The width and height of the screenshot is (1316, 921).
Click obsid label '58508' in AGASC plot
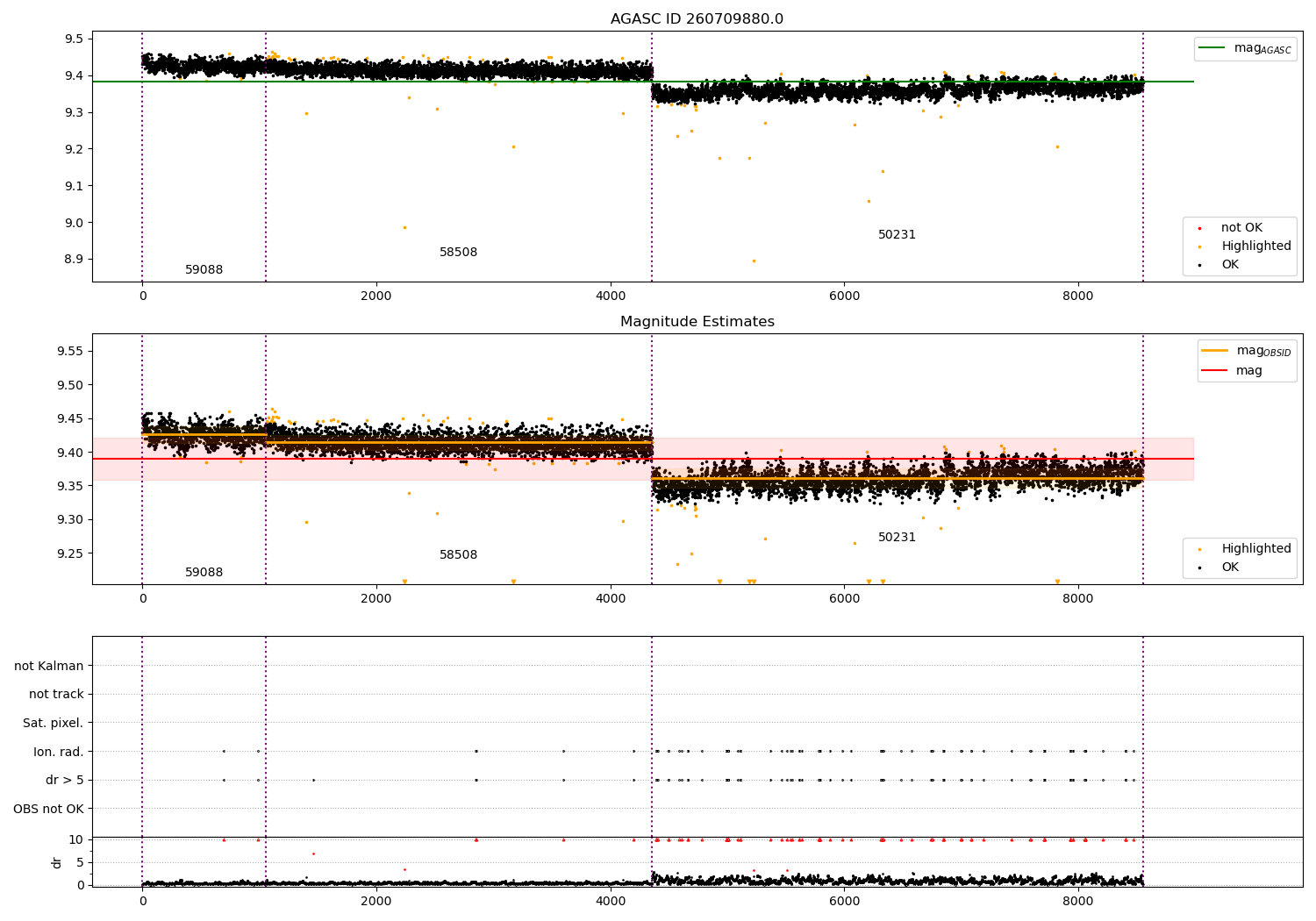pyautogui.click(x=458, y=253)
